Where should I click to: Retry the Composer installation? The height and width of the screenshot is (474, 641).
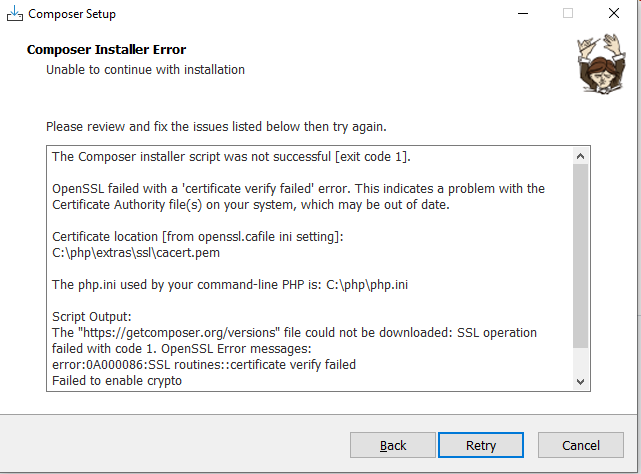(x=481, y=445)
